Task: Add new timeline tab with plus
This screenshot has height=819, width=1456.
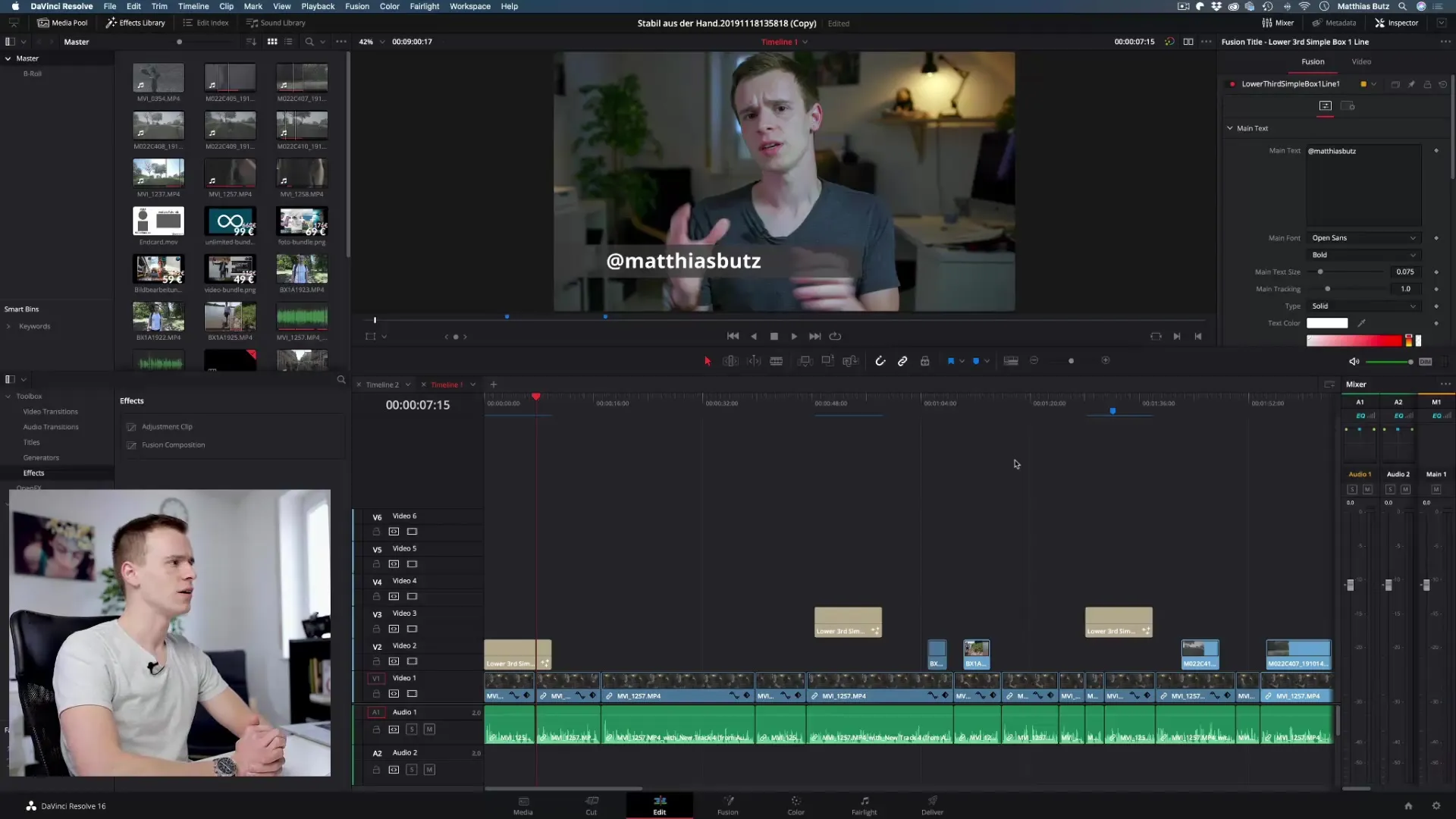Action: (x=493, y=384)
